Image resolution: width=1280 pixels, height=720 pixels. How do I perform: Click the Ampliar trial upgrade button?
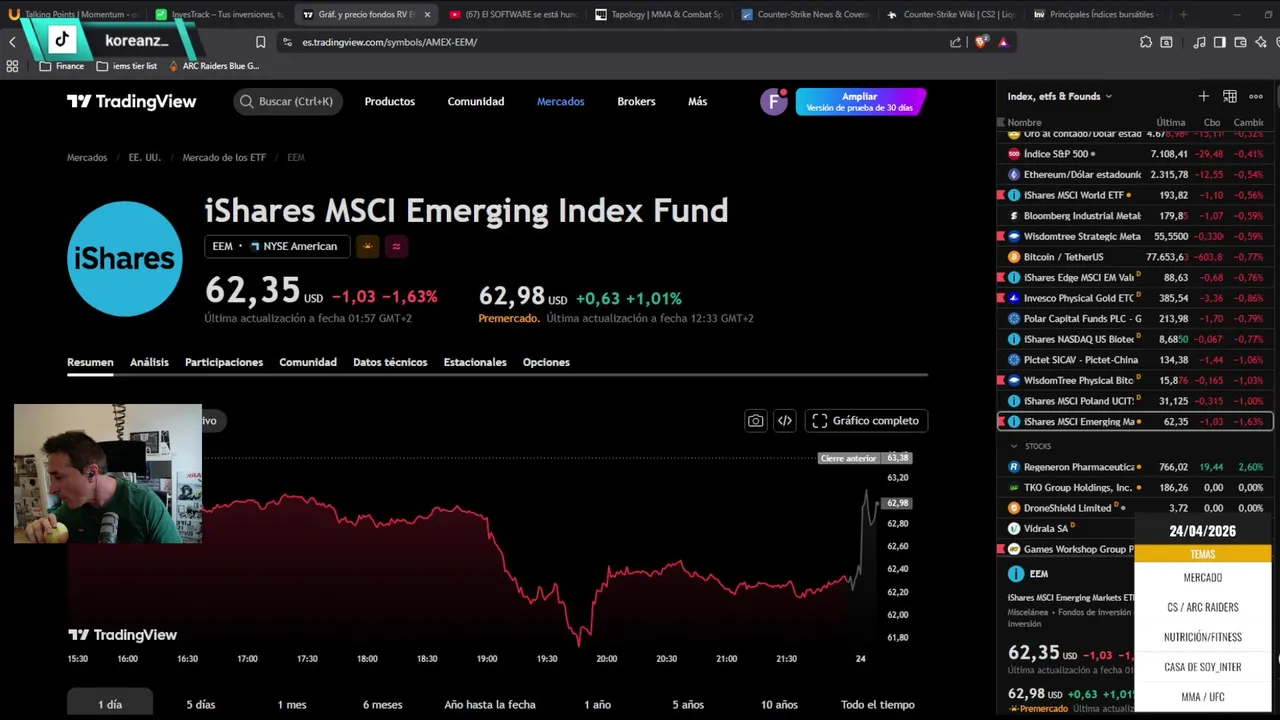tap(860, 102)
